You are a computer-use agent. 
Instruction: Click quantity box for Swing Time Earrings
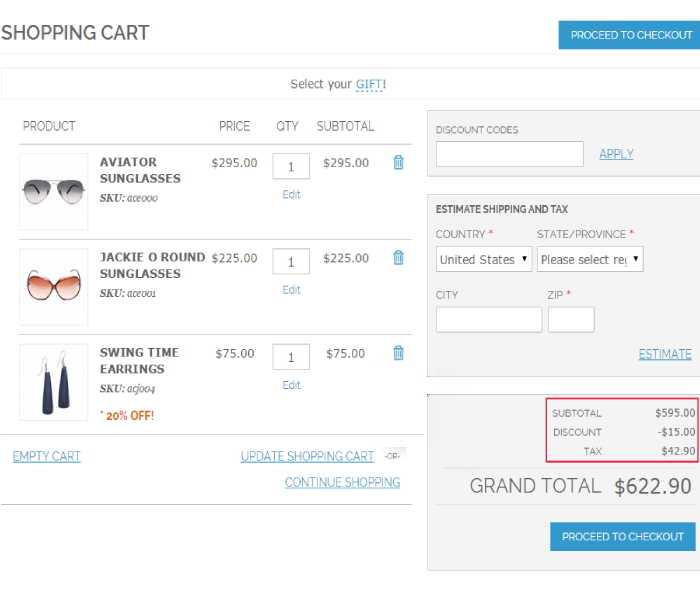pyautogui.click(x=291, y=357)
